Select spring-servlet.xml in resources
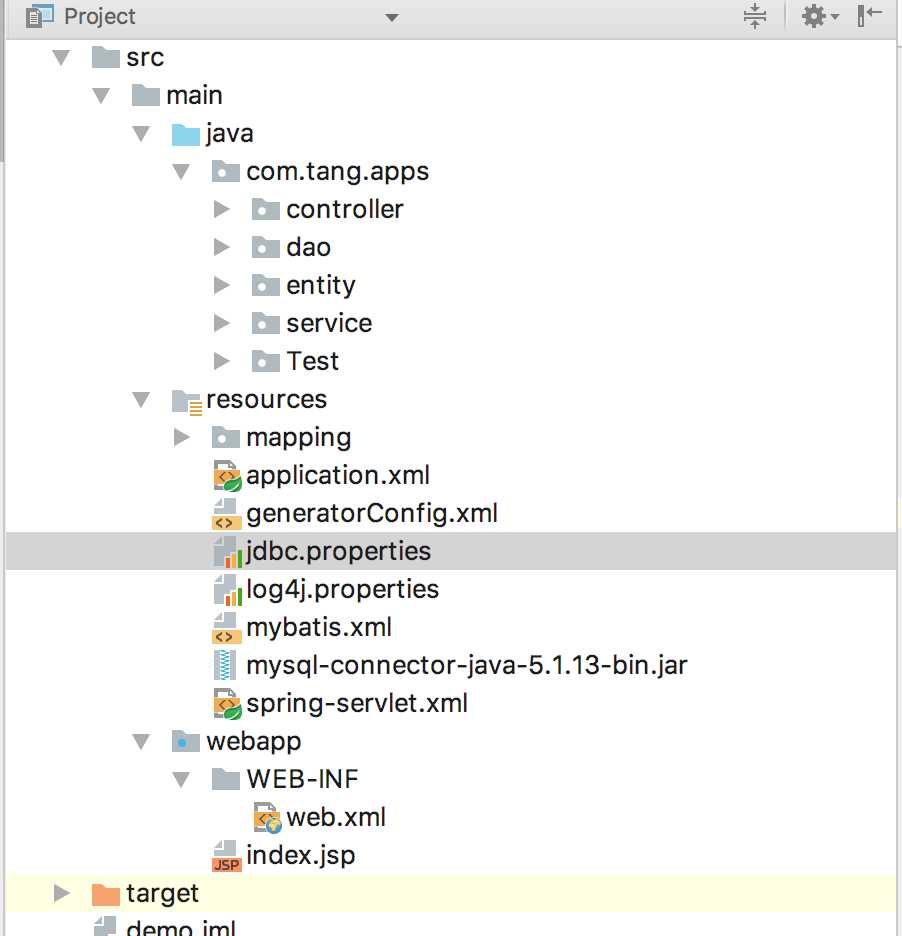 click(357, 703)
